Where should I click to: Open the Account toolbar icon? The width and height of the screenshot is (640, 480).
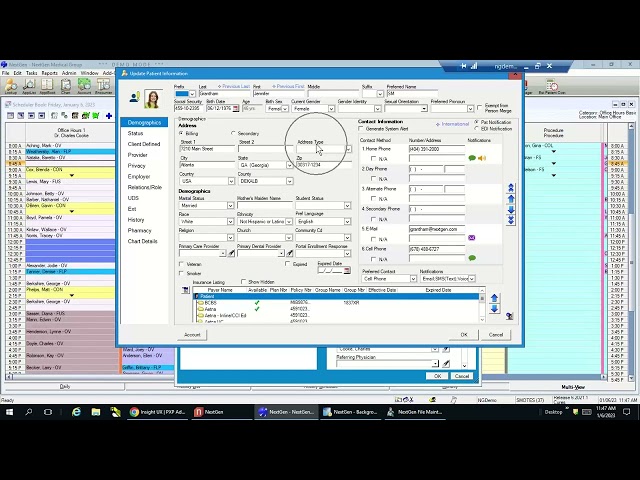(84, 86)
